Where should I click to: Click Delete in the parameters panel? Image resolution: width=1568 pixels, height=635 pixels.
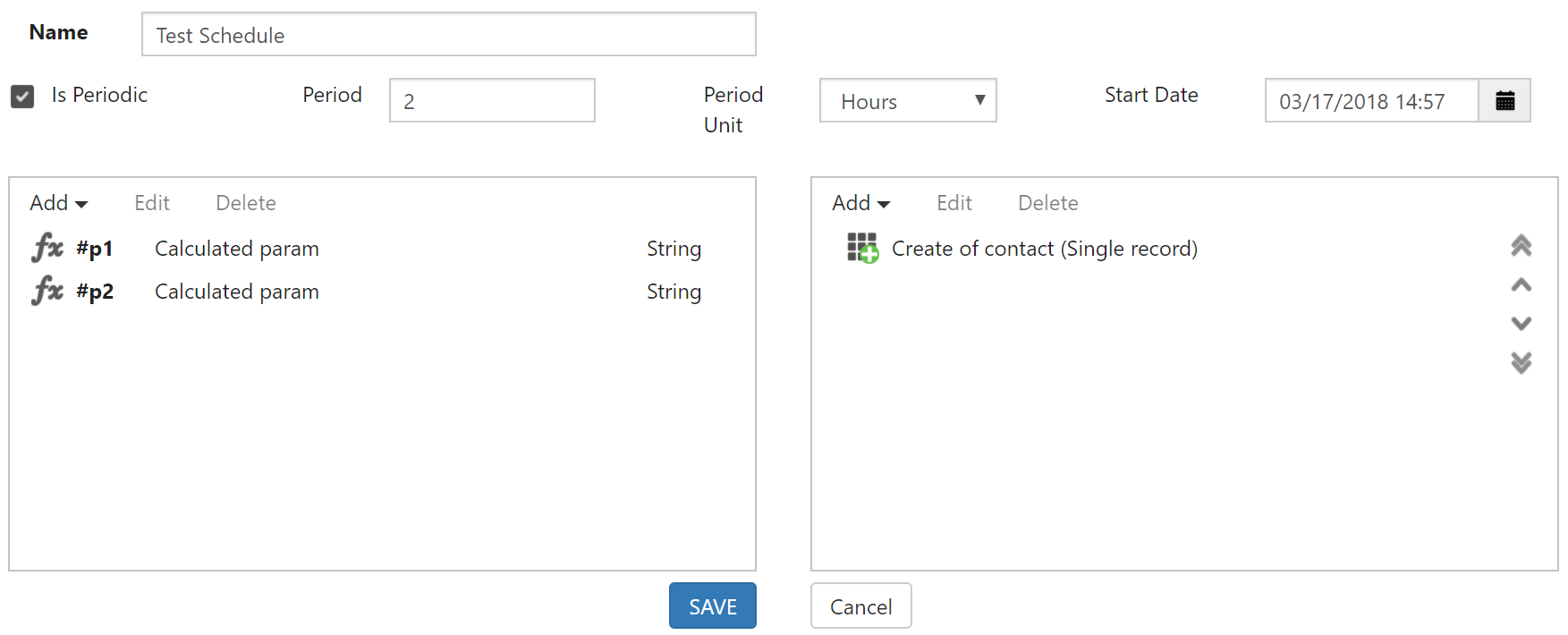click(x=245, y=203)
